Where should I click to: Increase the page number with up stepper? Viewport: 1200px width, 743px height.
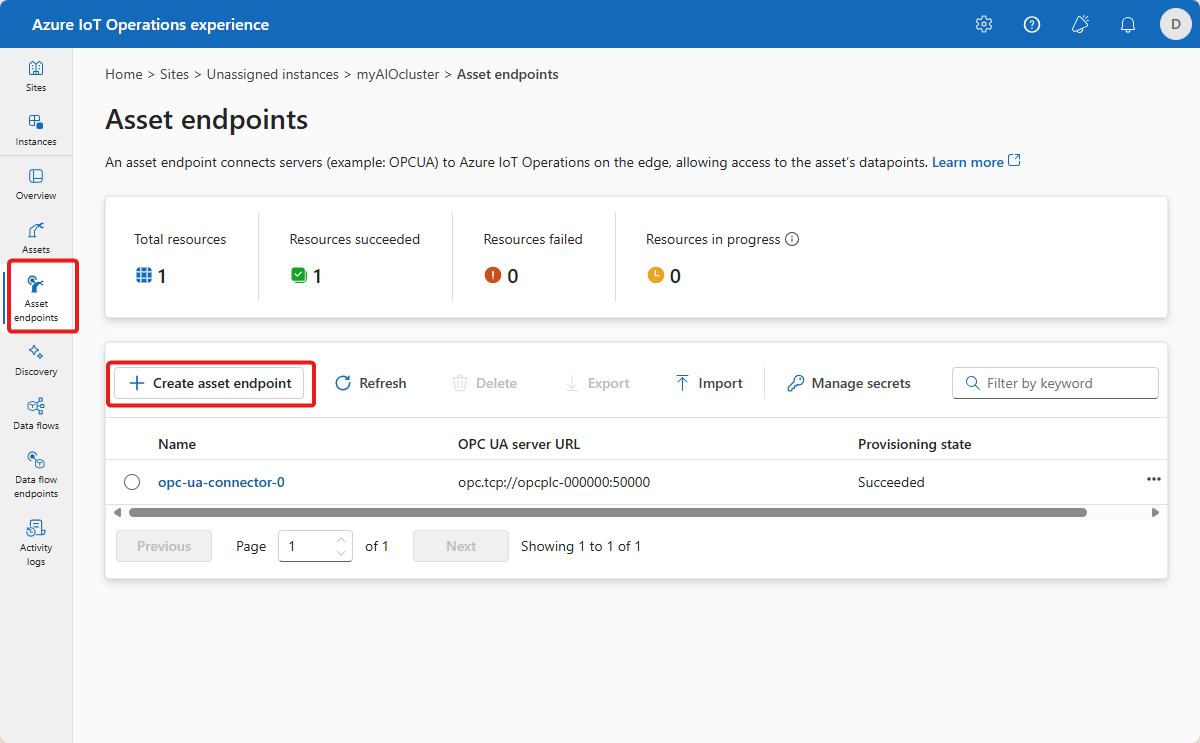341,539
